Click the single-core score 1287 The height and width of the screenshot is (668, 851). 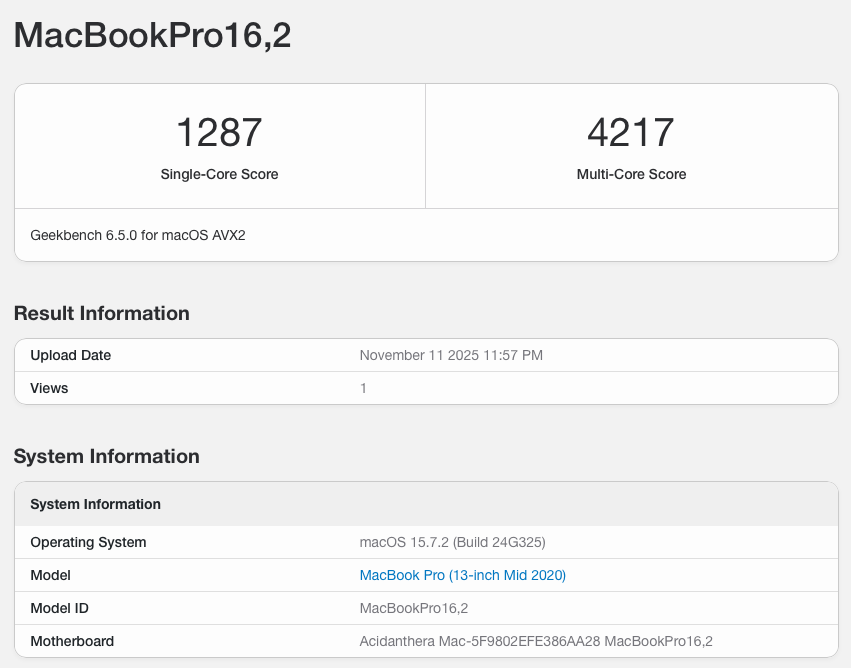tap(219, 132)
